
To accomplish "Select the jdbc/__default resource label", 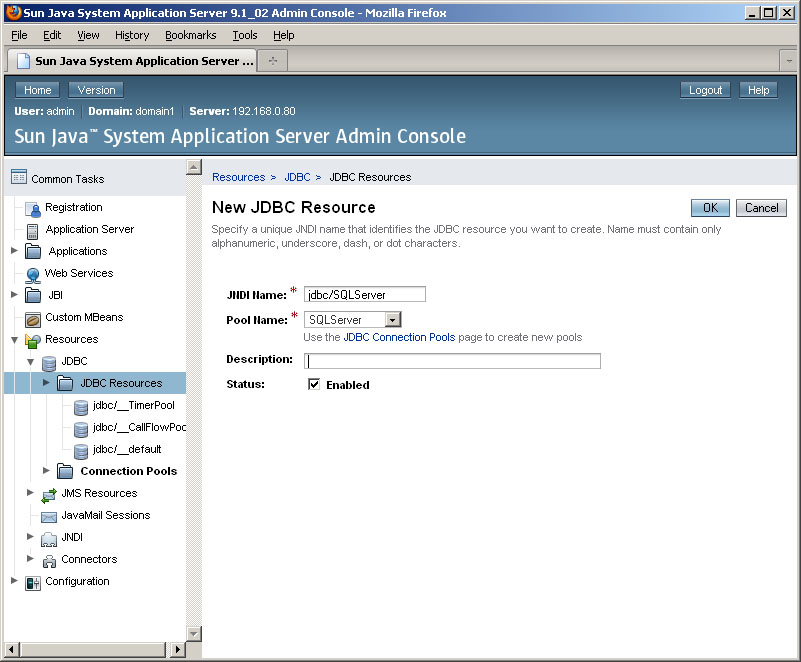I will tap(127, 449).
